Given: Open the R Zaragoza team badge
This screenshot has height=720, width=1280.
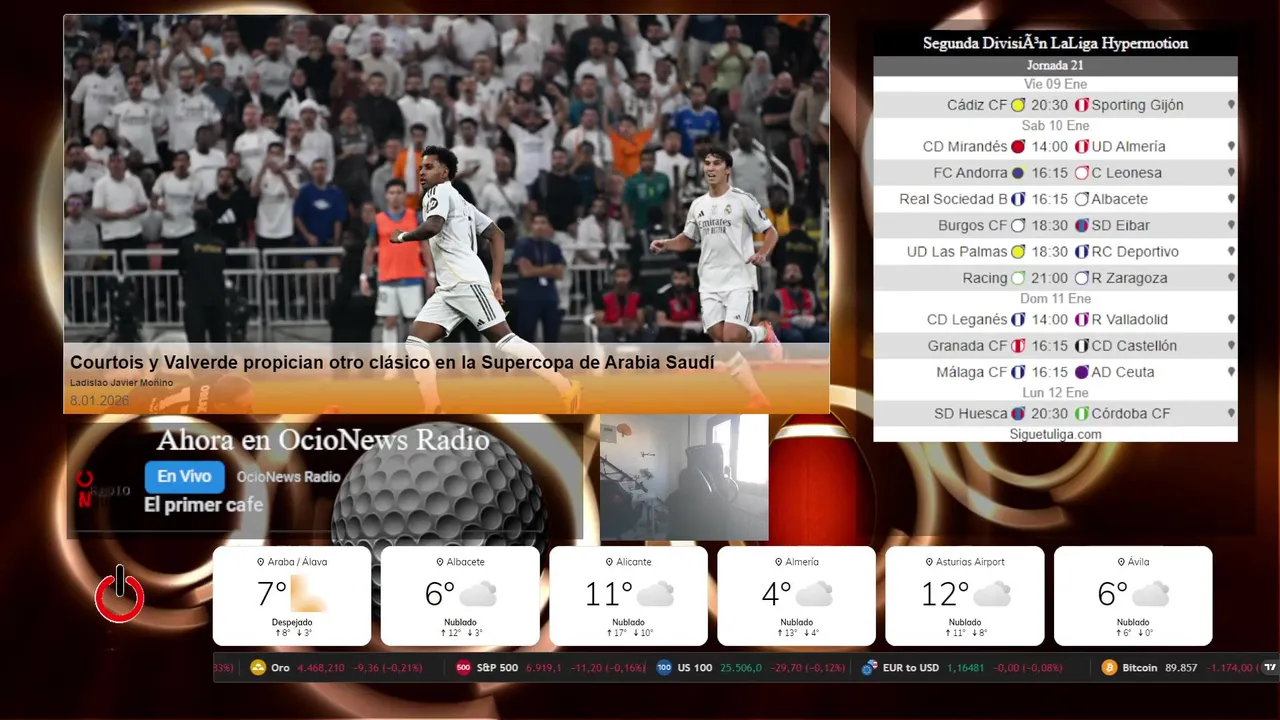Looking at the screenshot, I should tap(1081, 278).
